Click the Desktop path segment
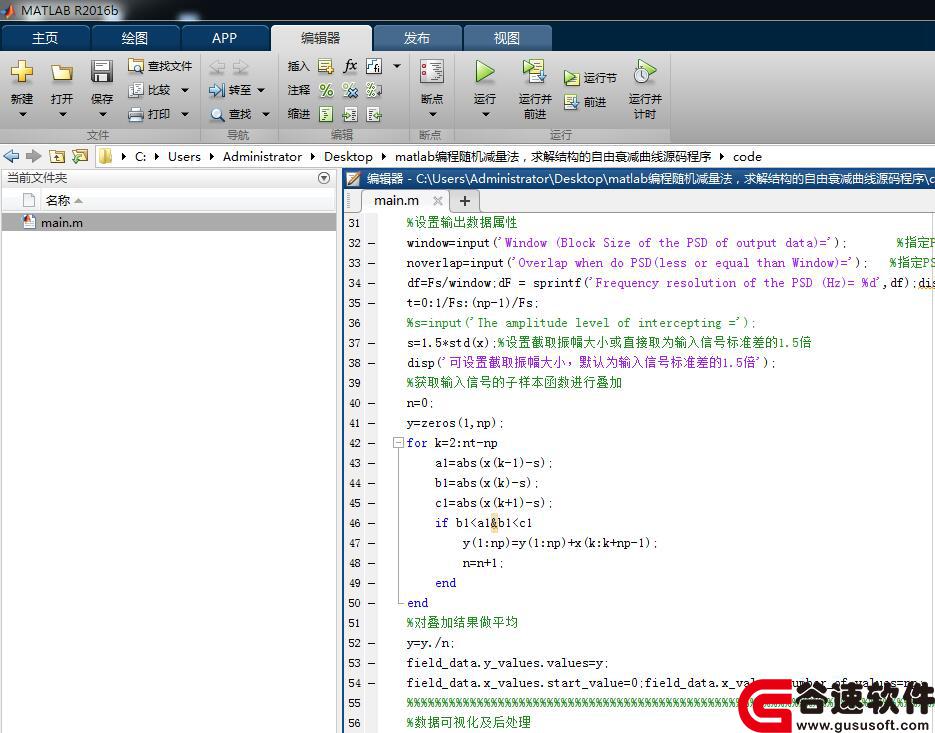The image size is (935, 733). click(x=348, y=157)
